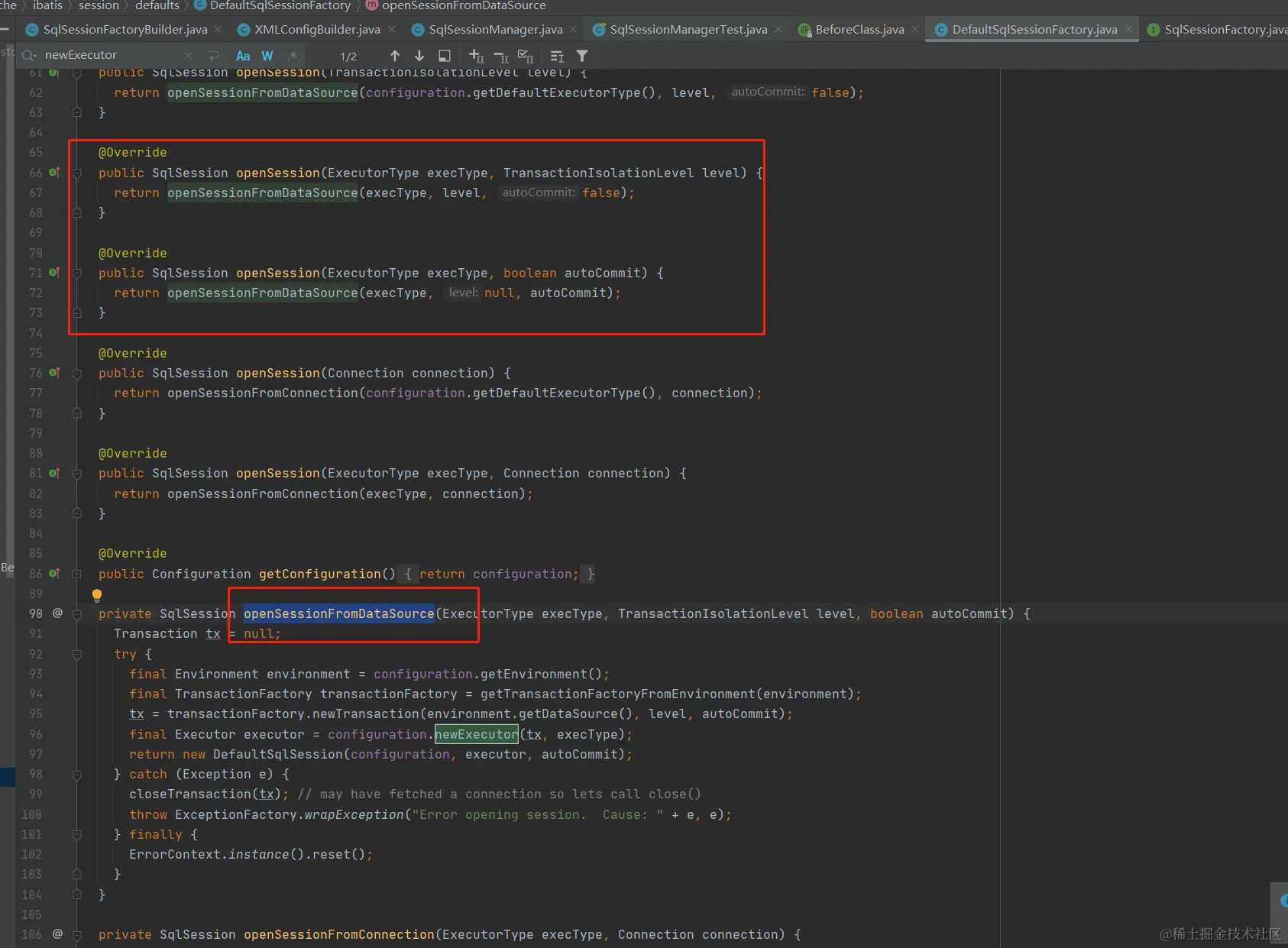This screenshot has height=948, width=1288.
Task: Clear the newExecutor search text
Action: pyautogui.click(x=189, y=55)
